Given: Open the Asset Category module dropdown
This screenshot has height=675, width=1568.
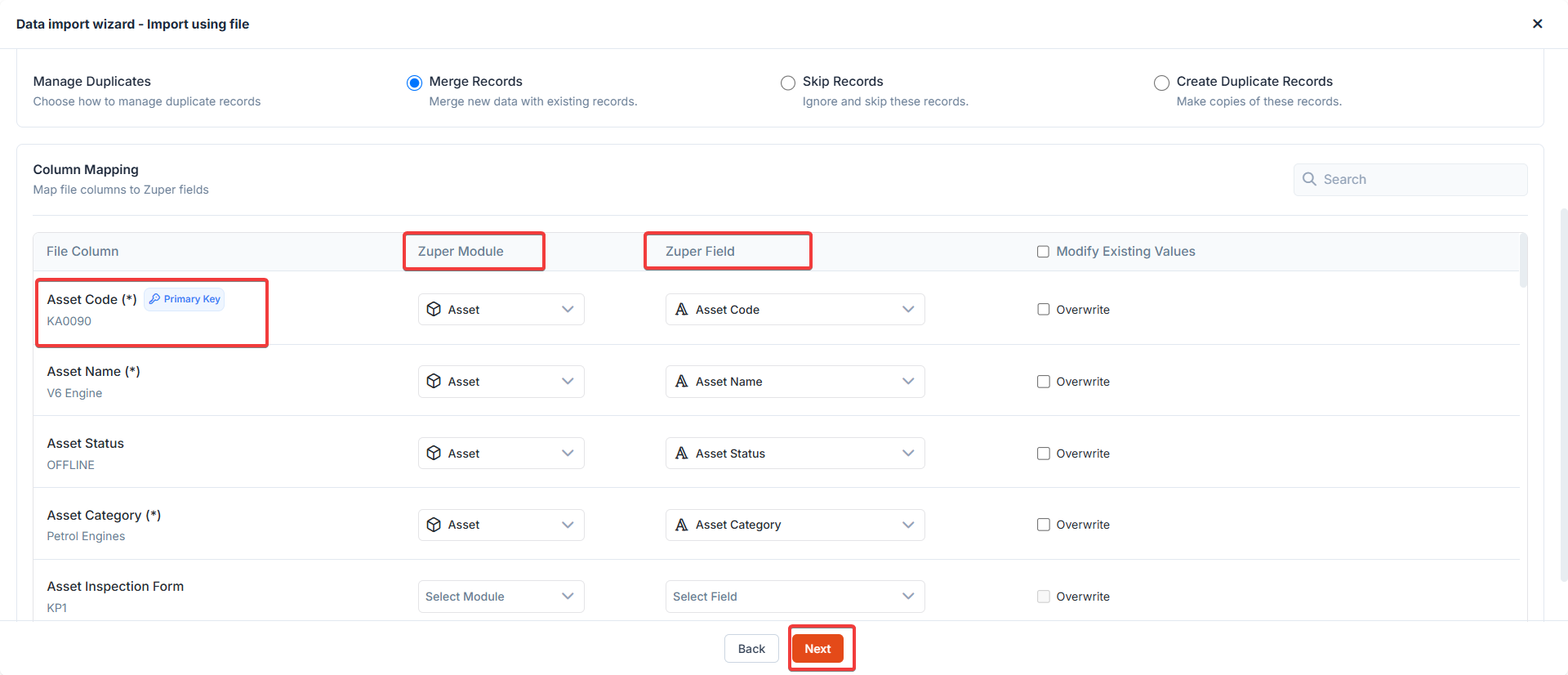Looking at the screenshot, I should click(x=501, y=525).
